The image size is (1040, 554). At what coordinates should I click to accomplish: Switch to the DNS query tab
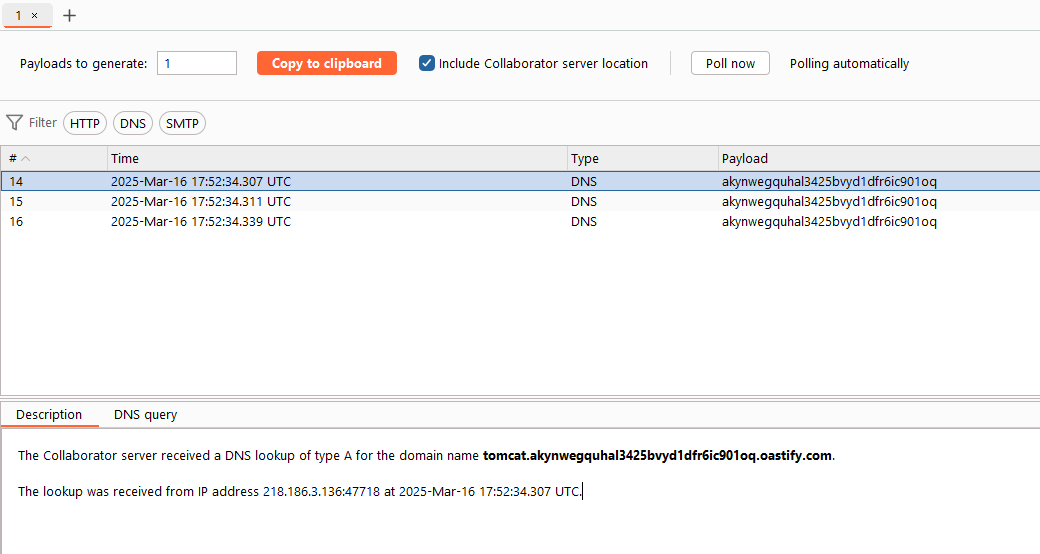[x=145, y=415]
